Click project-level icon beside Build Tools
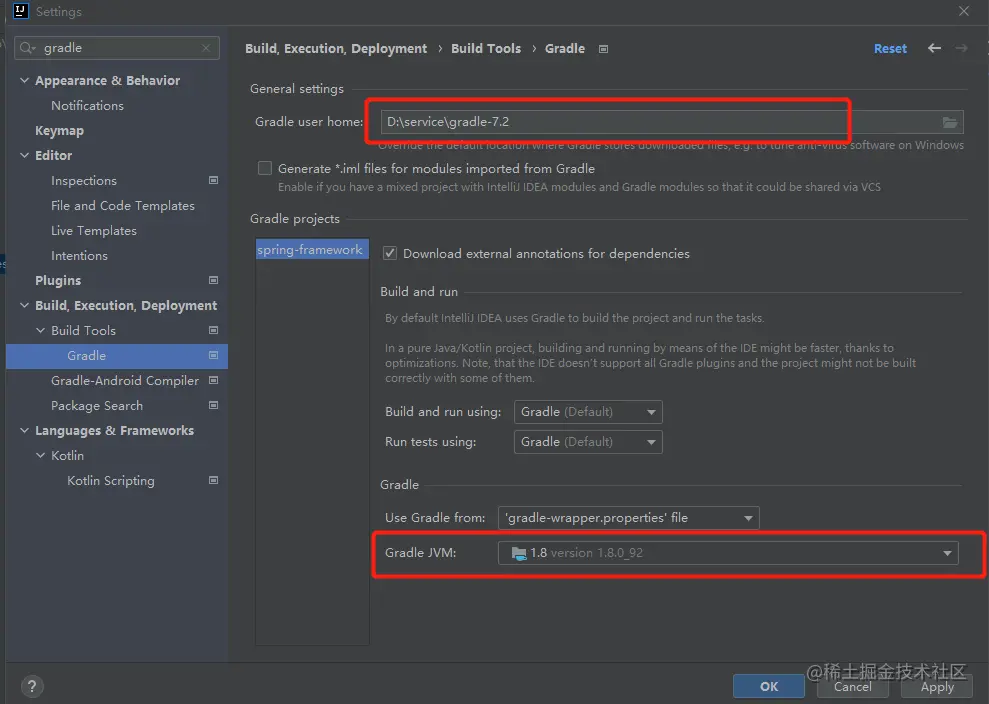Image resolution: width=989 pixels, height=704 pixels. 214,330
